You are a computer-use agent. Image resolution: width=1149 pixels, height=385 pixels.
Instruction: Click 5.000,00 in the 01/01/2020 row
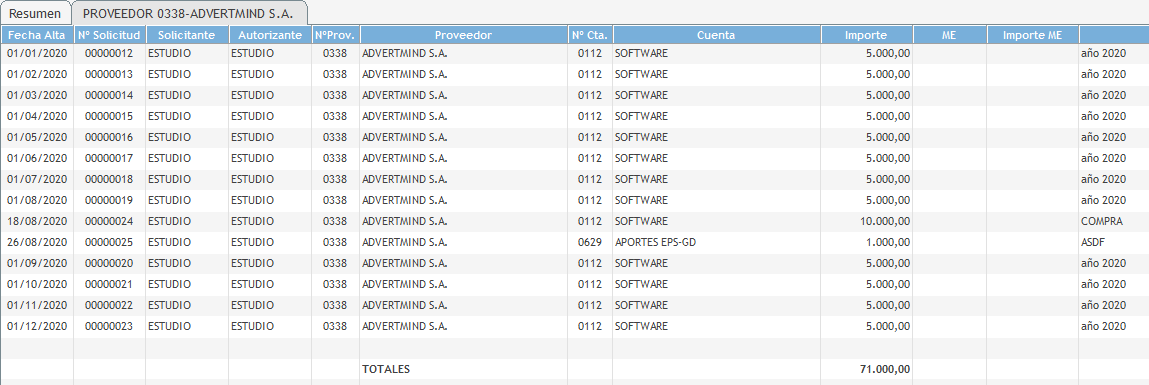[x=888, y=54]
